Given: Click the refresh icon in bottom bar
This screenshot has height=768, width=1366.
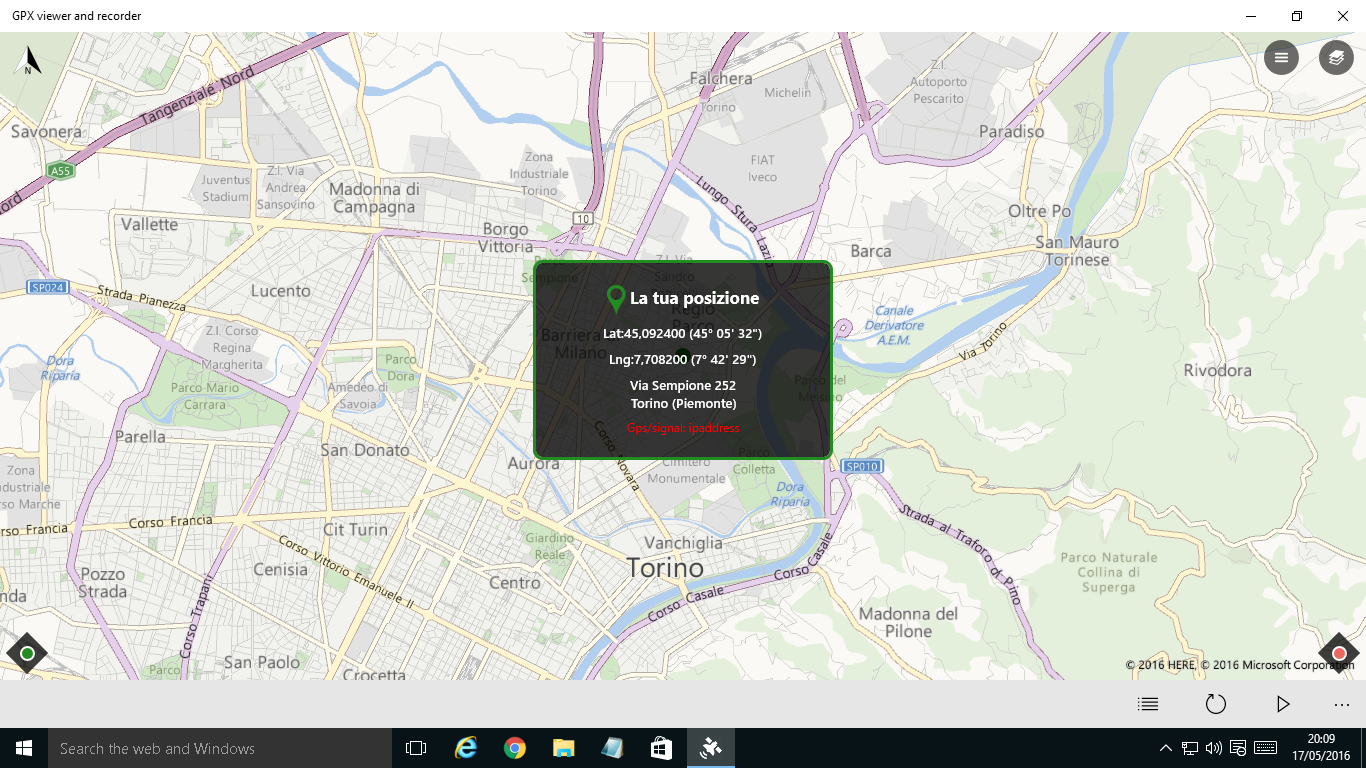Looking at the screenshot, I should click(1215, 704).
